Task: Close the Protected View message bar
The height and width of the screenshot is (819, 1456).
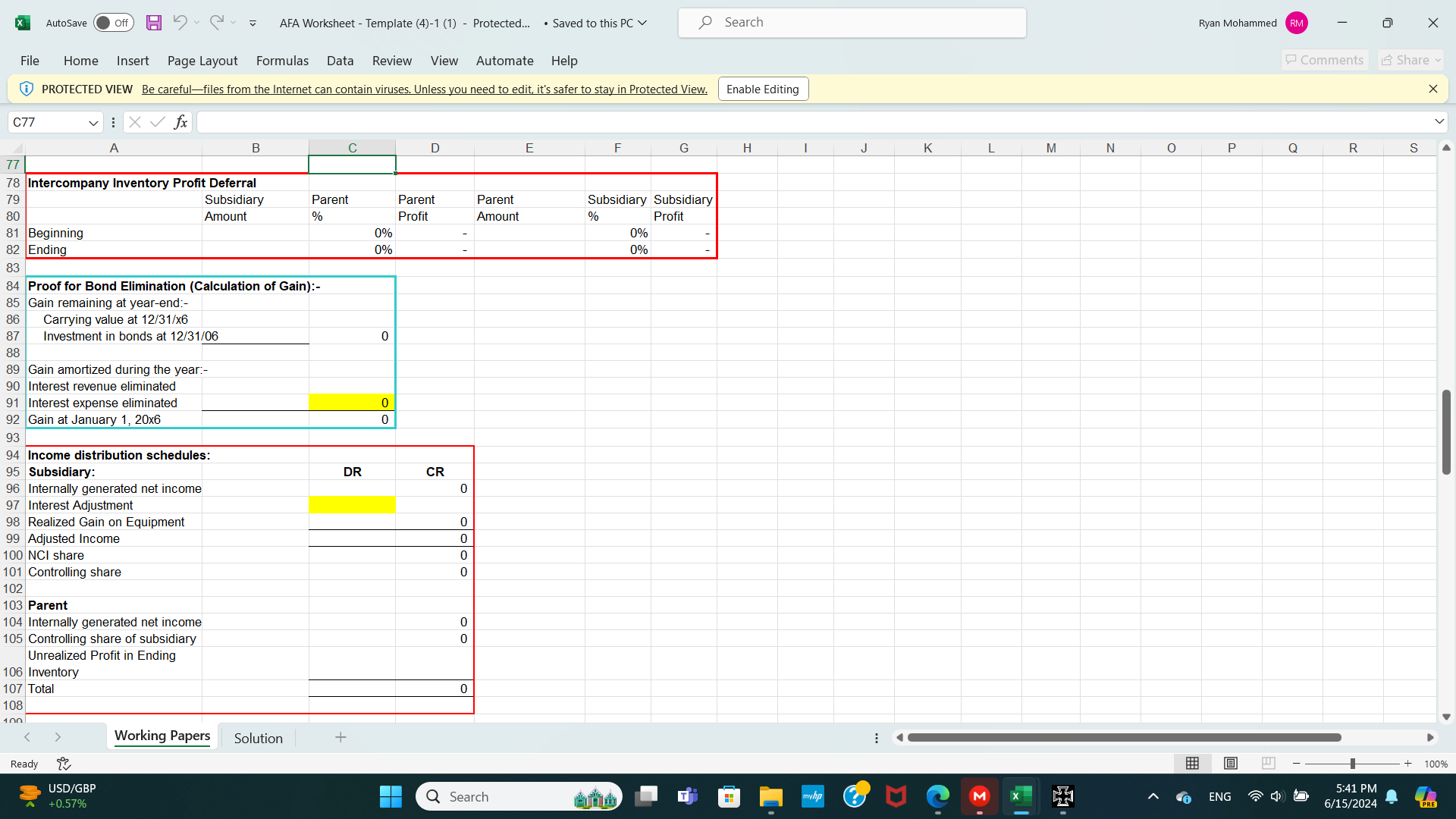Action: (1432, 89)
